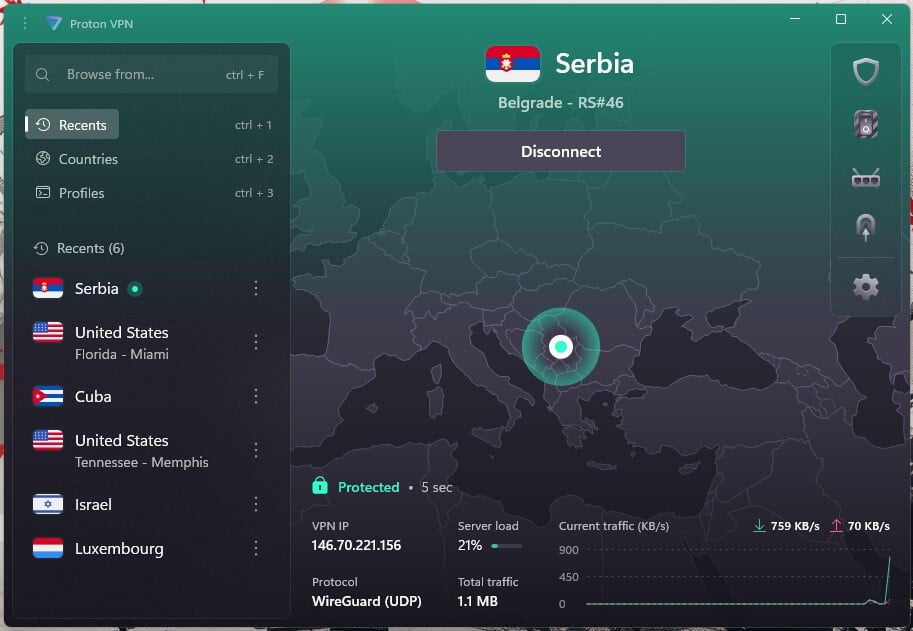Open the Kill Switch icon
913x631 pixels.
pyautogui.click(x=865, y=123)
